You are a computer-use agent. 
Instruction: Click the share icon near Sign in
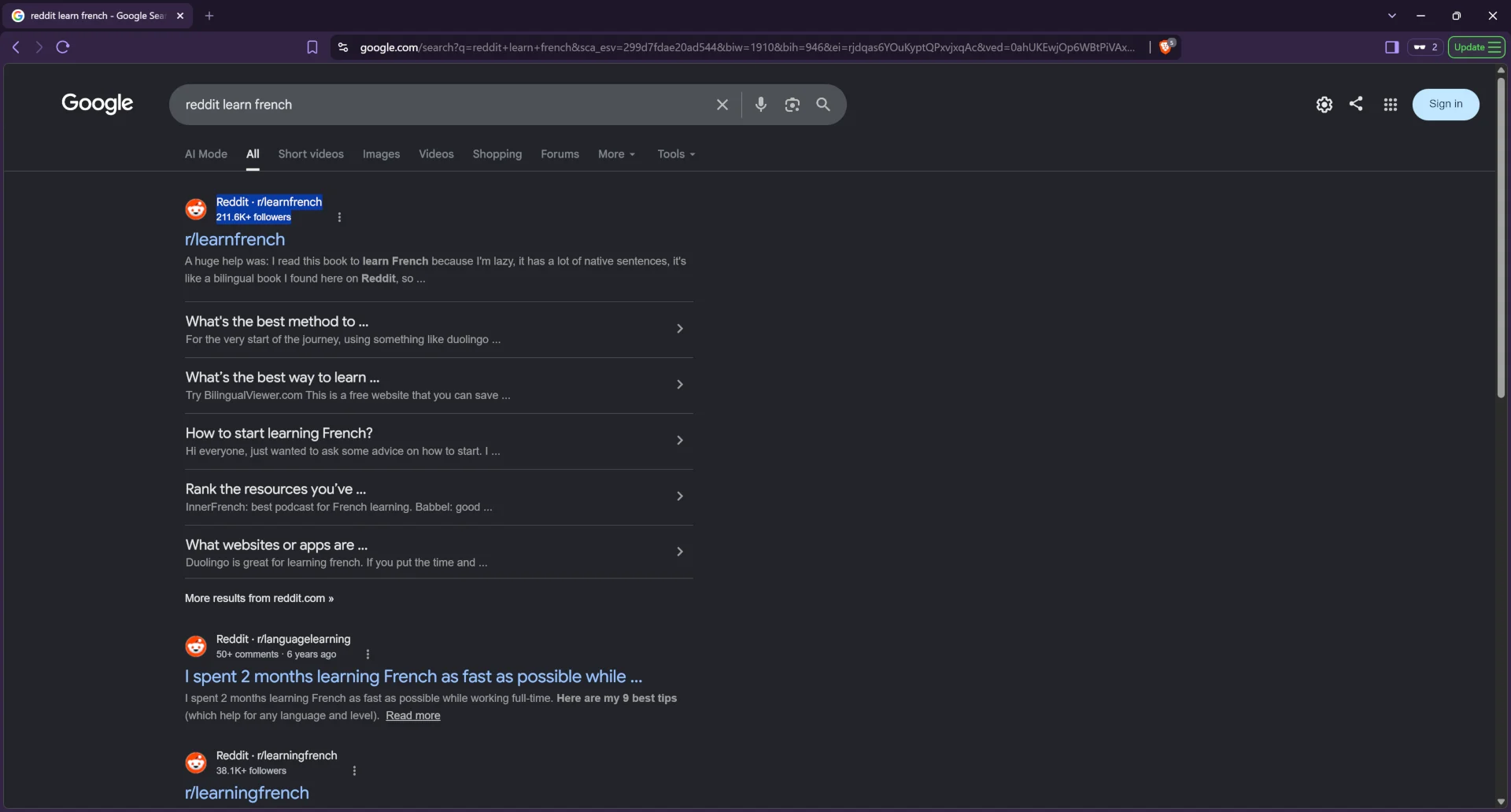pyautogui.click(x=1356, y=104)
